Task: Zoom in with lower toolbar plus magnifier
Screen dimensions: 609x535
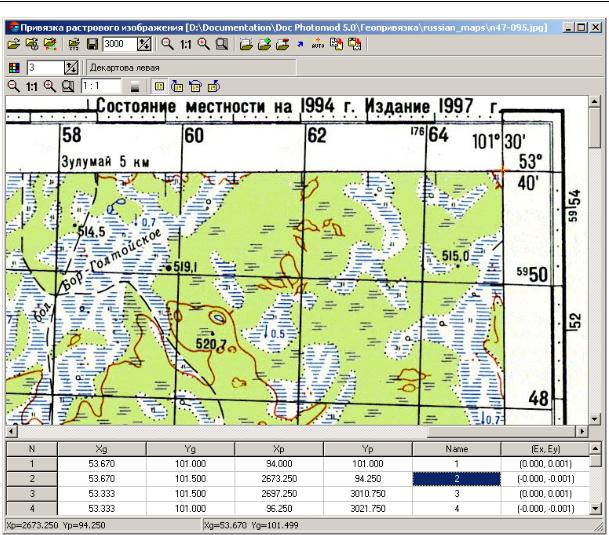Action: (x=50, y=86)
